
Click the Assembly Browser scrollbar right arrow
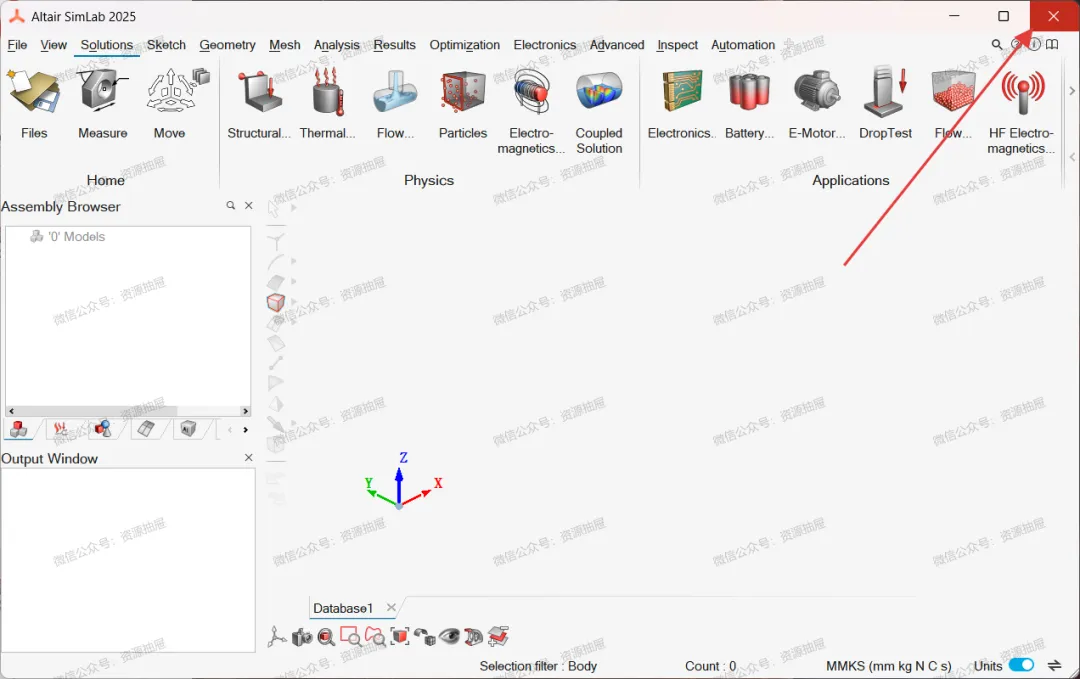pos(245,410)
